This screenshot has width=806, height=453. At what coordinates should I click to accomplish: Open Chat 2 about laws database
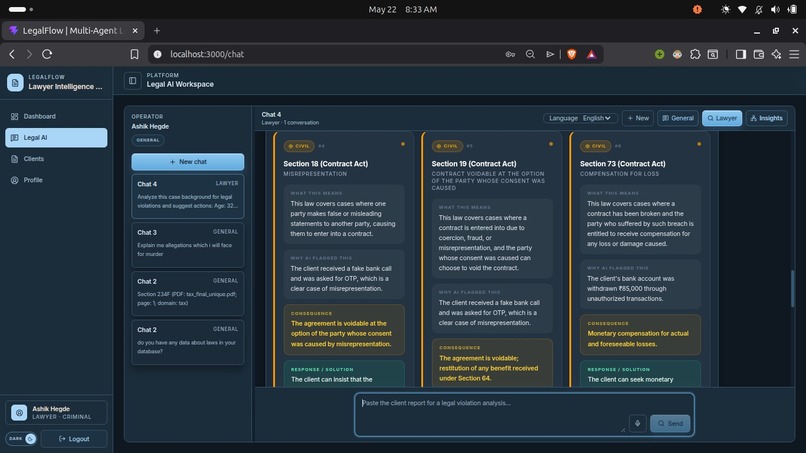188,341
